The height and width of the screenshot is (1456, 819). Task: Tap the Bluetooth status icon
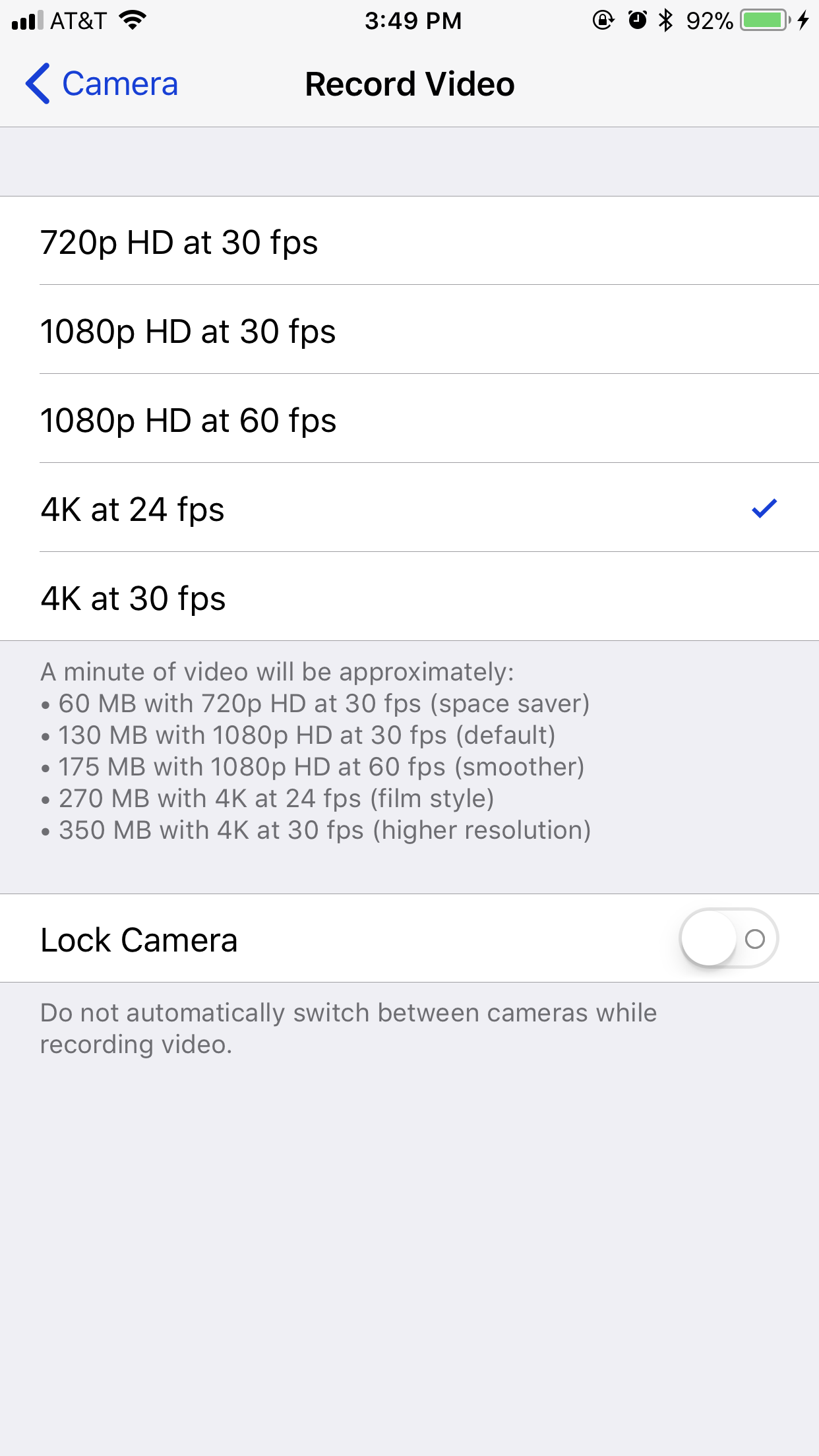666,20
